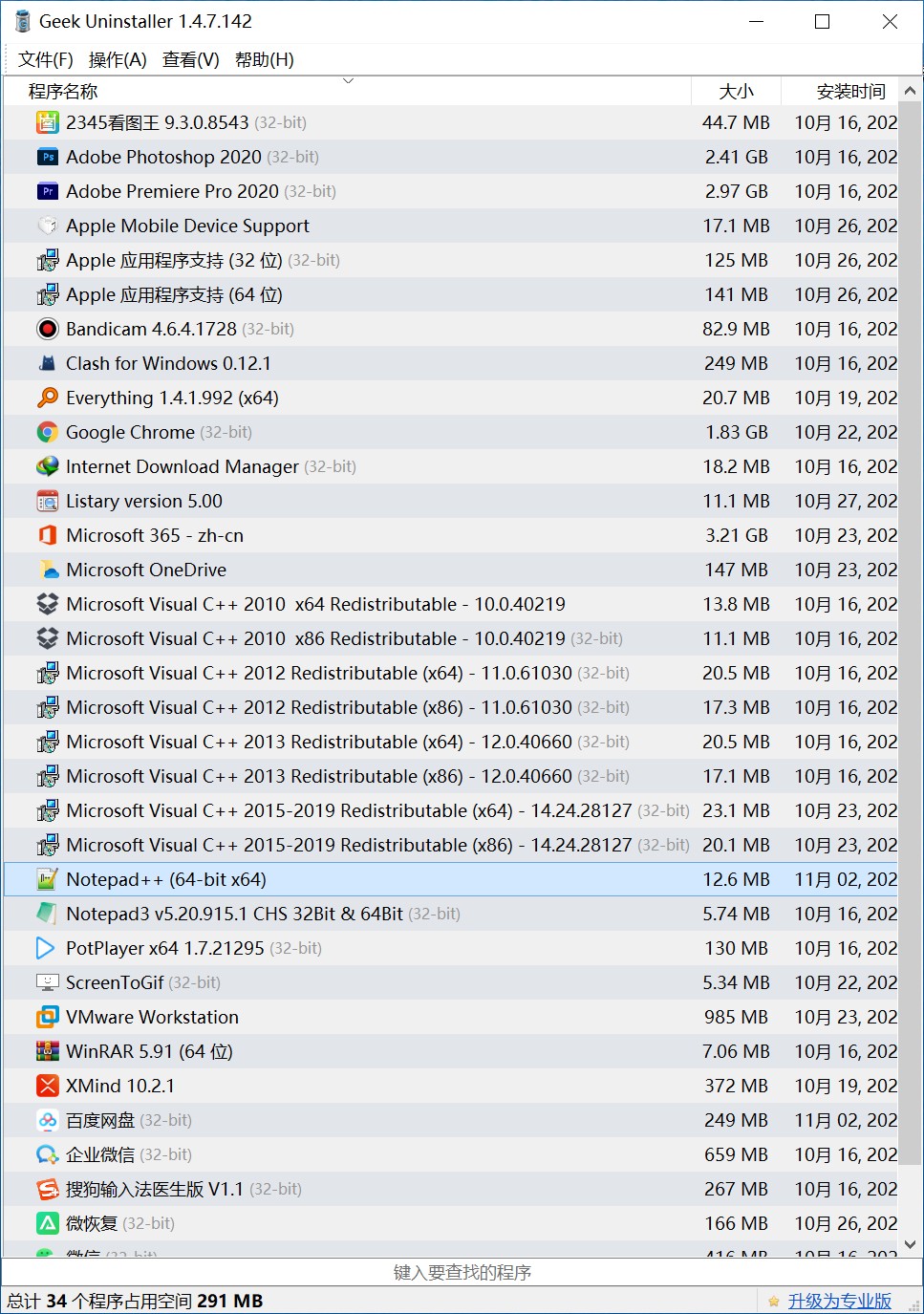Click the 985 MB size of VMware Workstation
The width and height of the screenshot is (924, 1314).
(x=737, y=1017)
